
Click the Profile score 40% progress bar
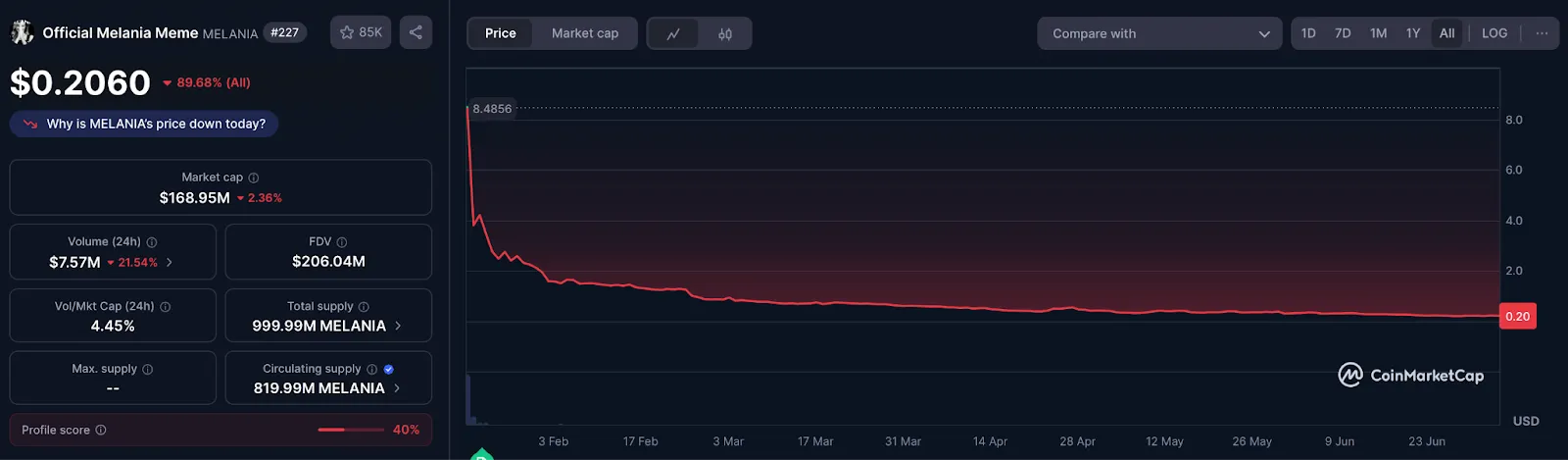coord(351,430)
